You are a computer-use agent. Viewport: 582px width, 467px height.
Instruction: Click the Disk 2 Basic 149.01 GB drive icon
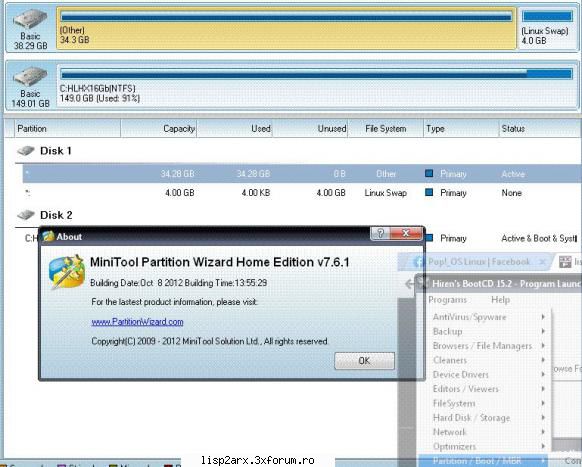[x=30, y=76]
